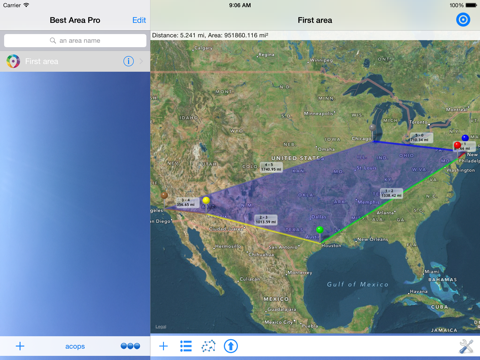Image resolution: width=480 pixels, height=360 pixels.
Task: Focus the area name search field
Action: 75,41
